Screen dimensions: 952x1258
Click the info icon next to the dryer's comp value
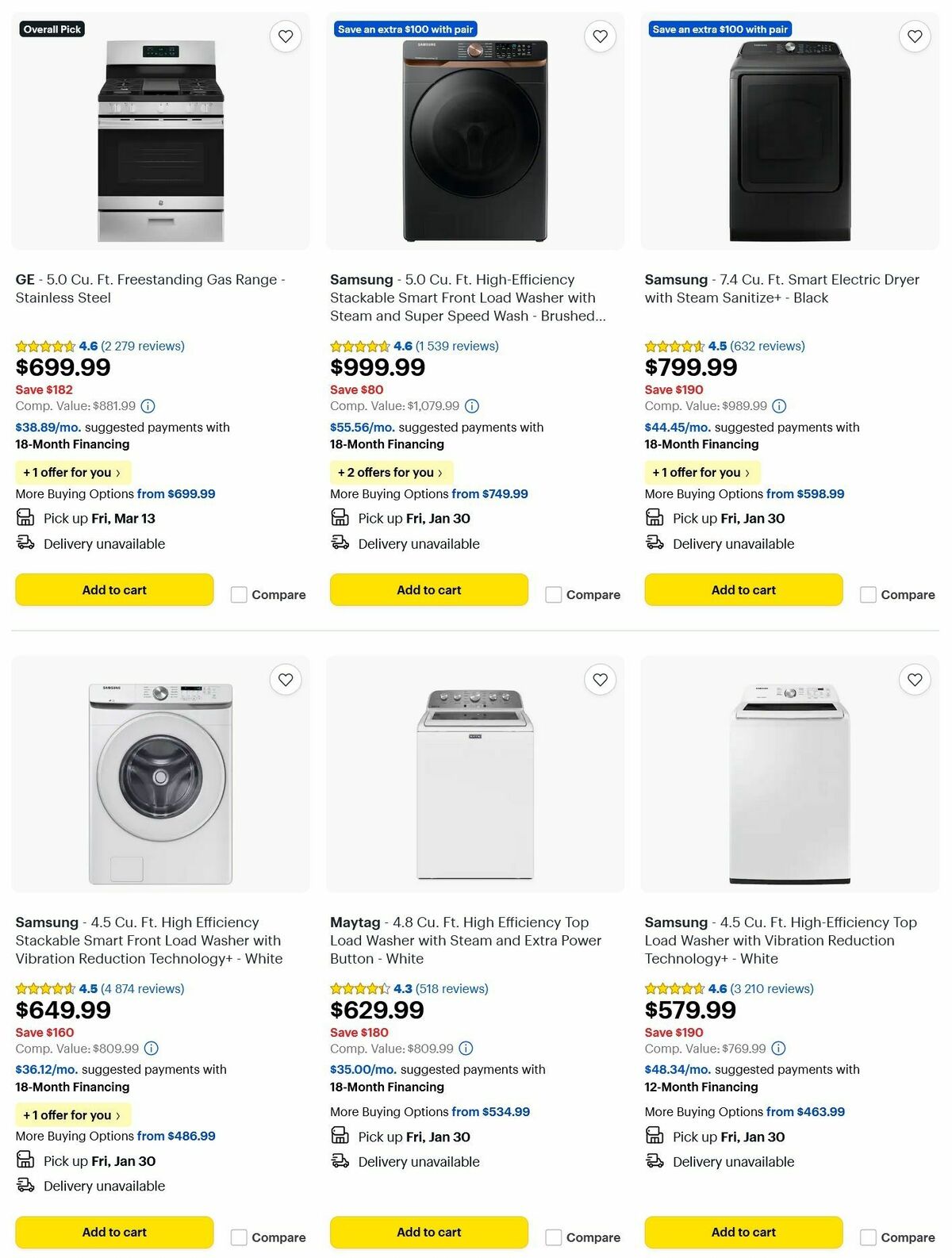coord(779,406)
